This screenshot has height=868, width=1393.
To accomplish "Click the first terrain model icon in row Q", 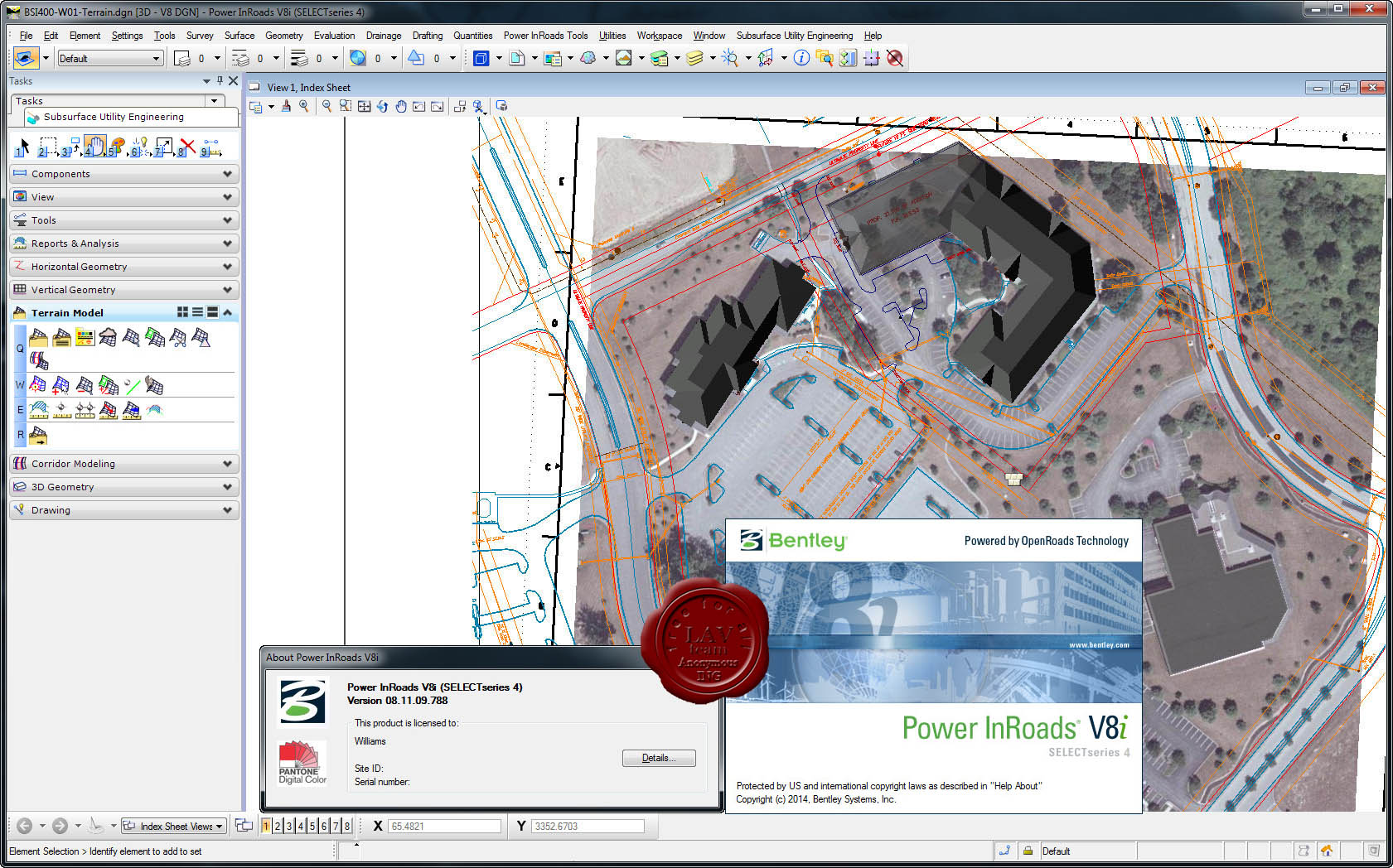I will click(38, 337).
